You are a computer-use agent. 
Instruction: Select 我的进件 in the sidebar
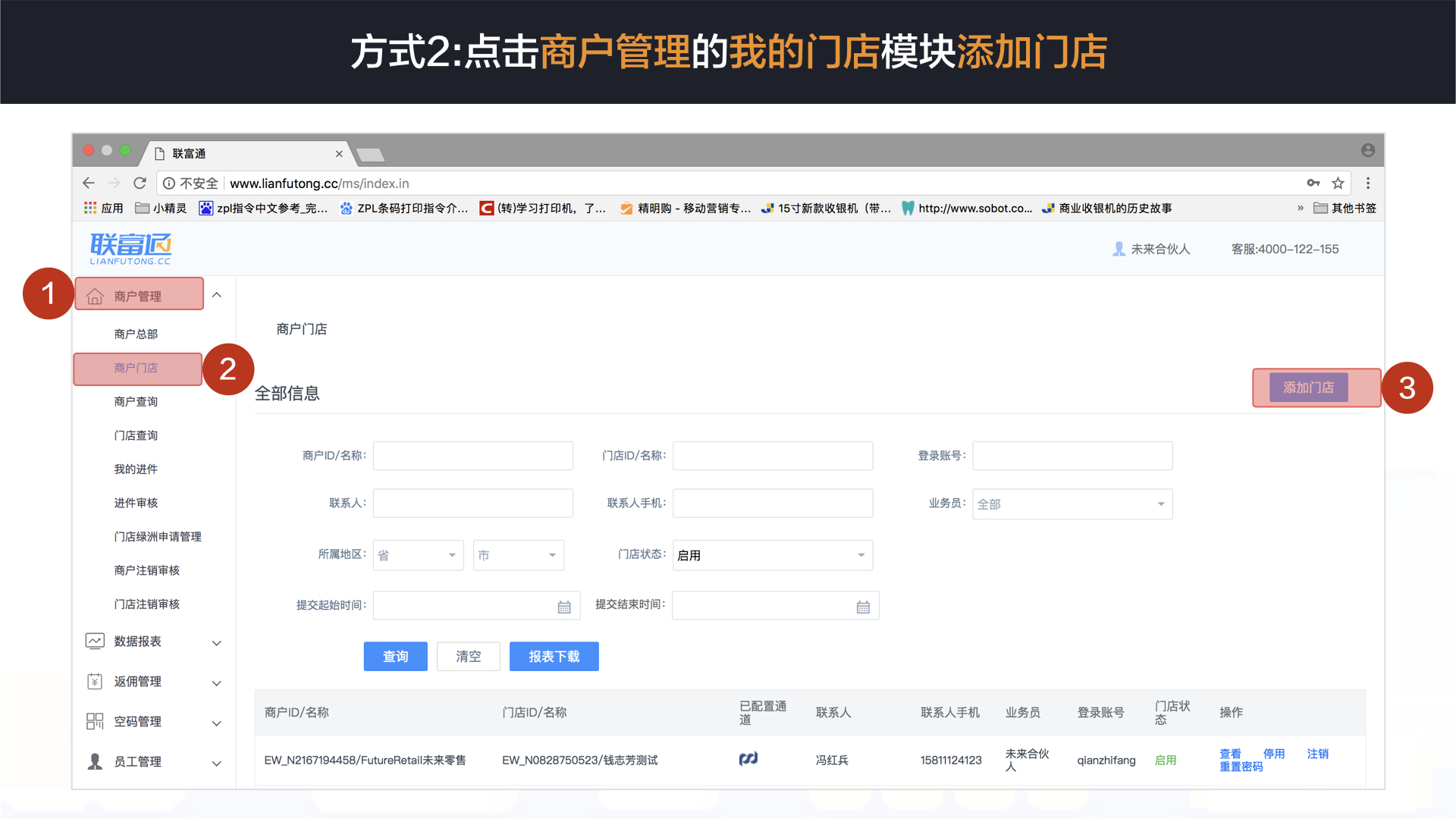click(136, 469)
